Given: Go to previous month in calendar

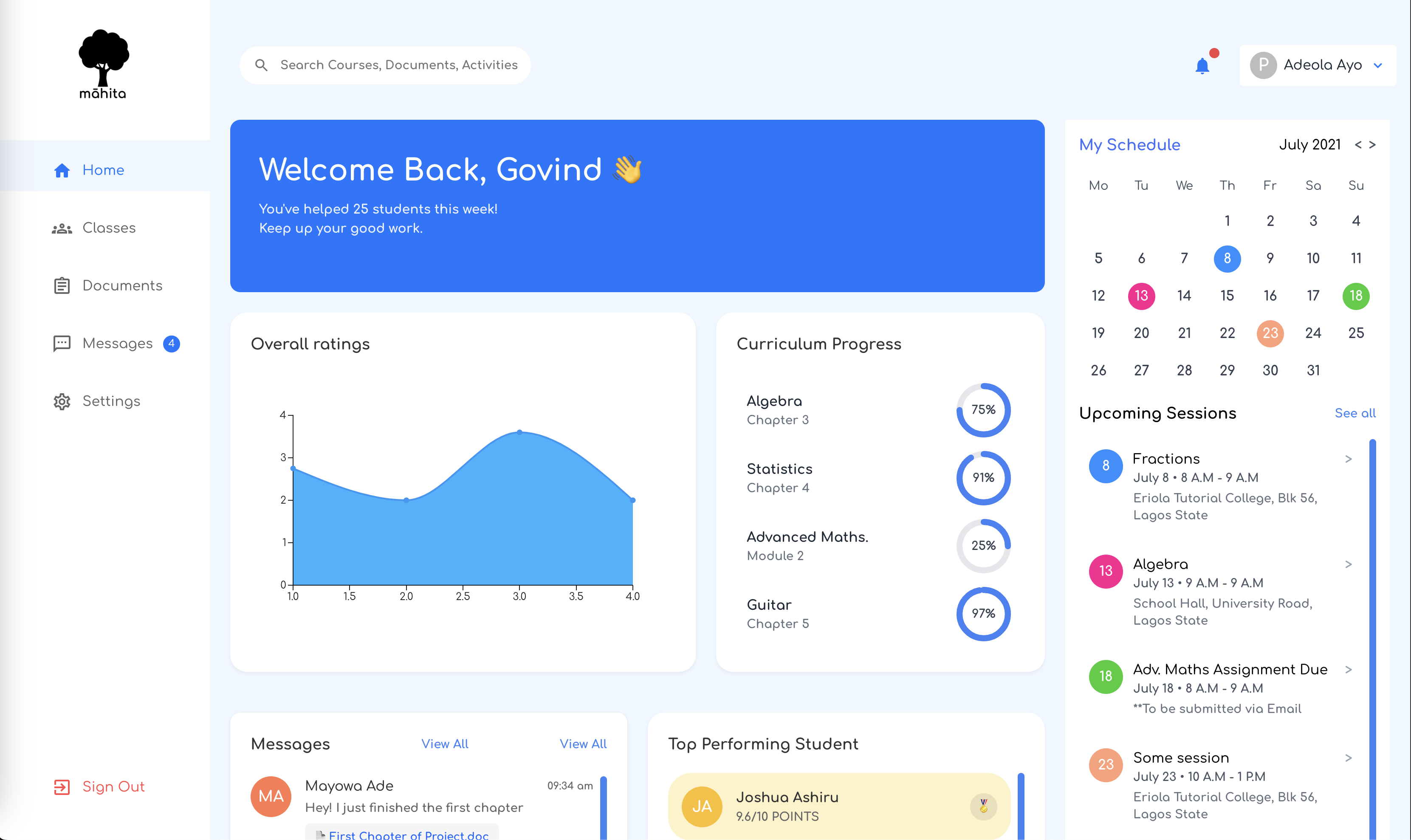Looking at the screenshot, I should coord(1358,145).
